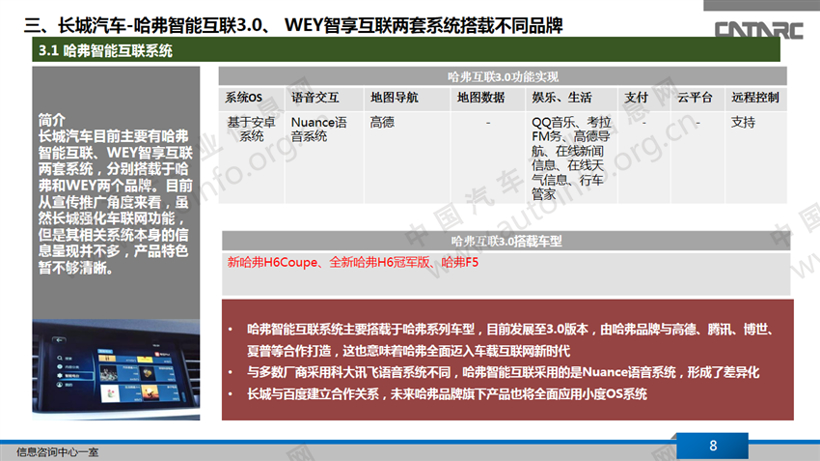Image resolution: width=820 pixels, height=461 pixels.
Task: Select the '娱乐、生活' column header
Action: pos(572,98)
